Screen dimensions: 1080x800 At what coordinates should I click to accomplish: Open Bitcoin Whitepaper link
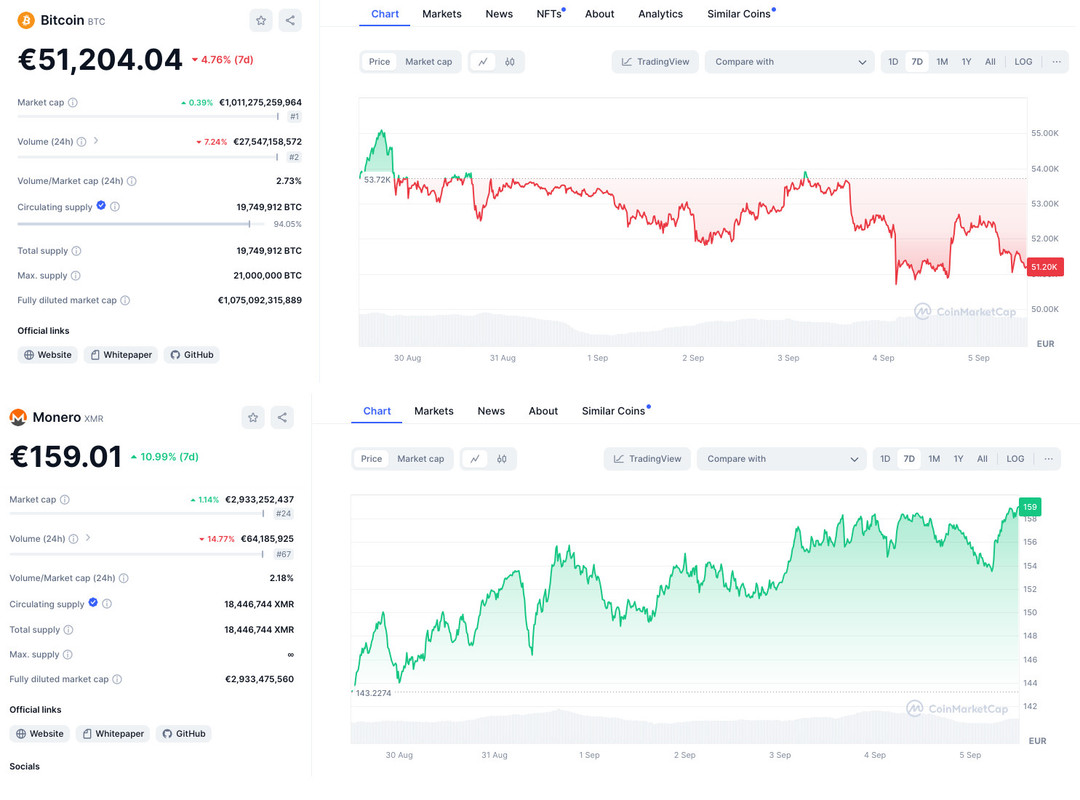point(121,355)
